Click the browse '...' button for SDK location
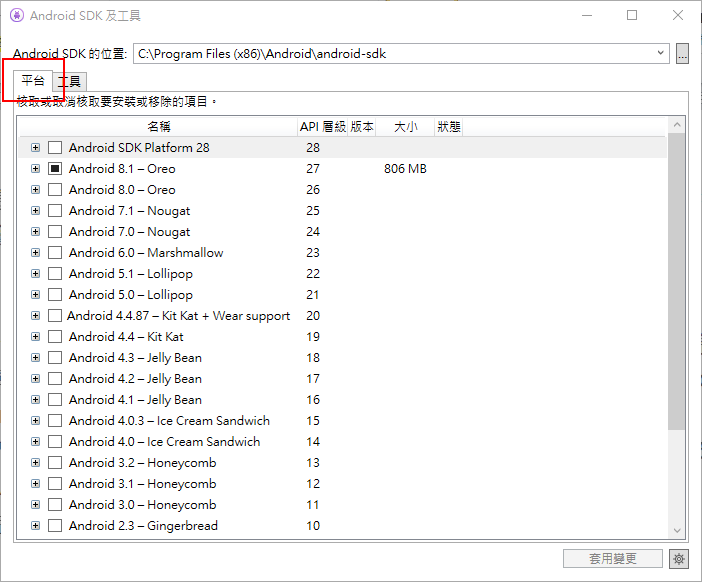 coord(682,54)
